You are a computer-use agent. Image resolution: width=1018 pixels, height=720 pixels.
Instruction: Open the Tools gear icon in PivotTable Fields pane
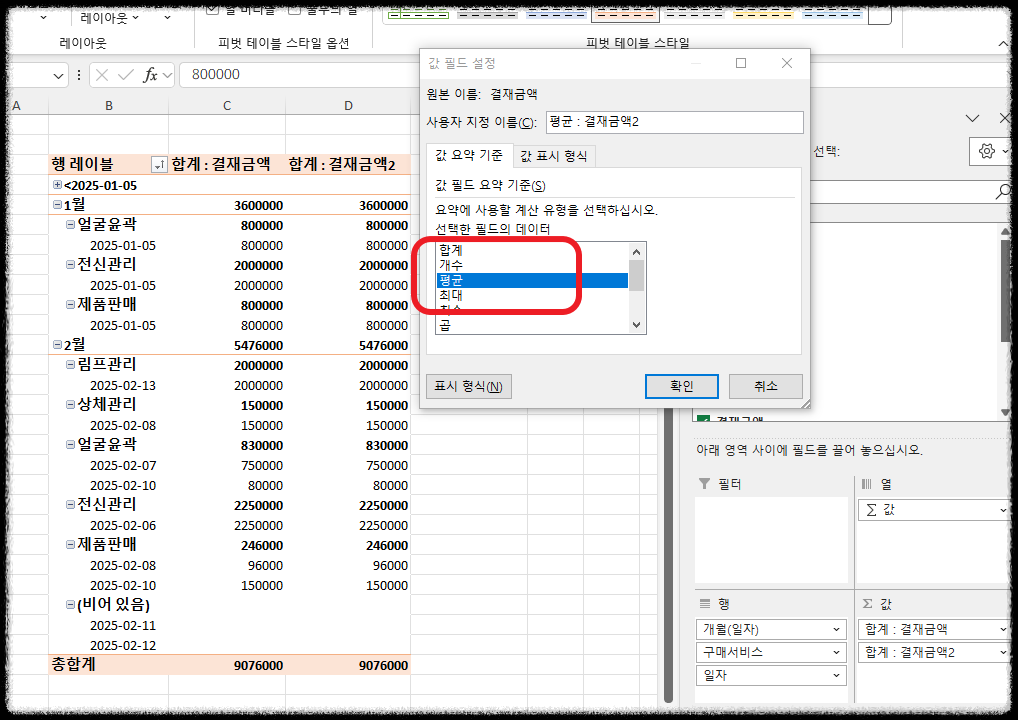(986, 151)
